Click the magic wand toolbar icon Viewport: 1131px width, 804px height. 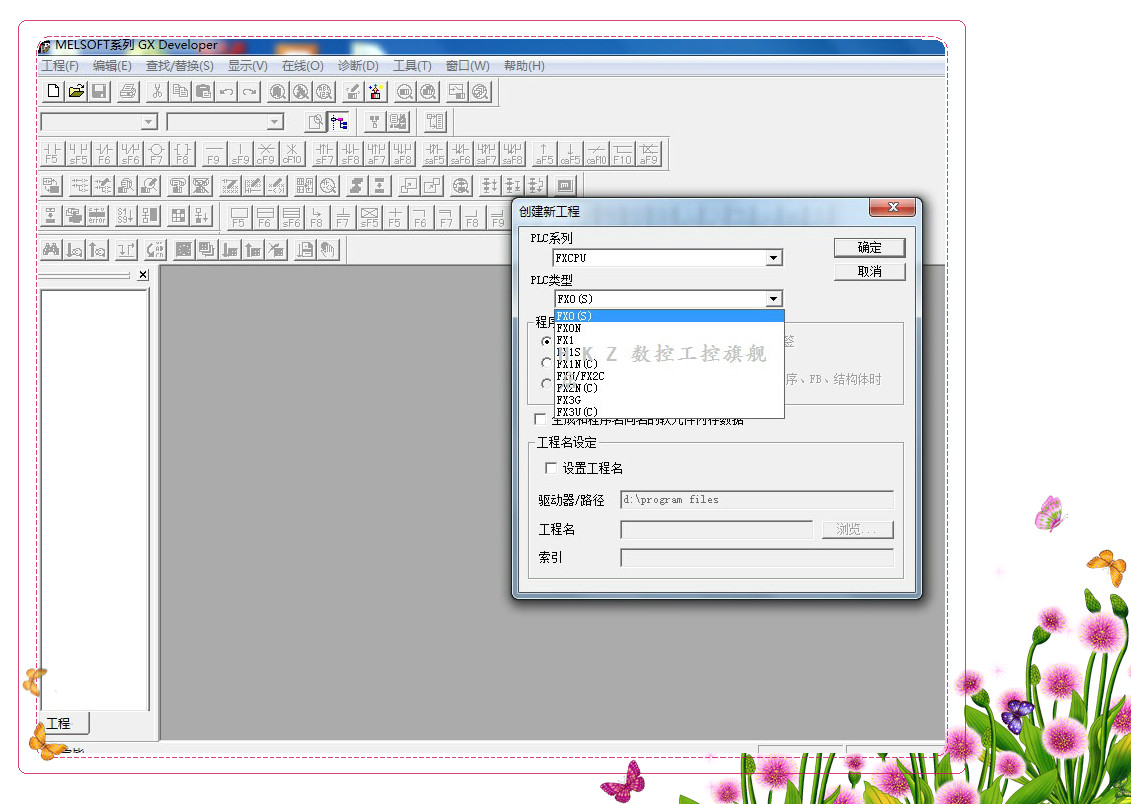coord(376,92)
